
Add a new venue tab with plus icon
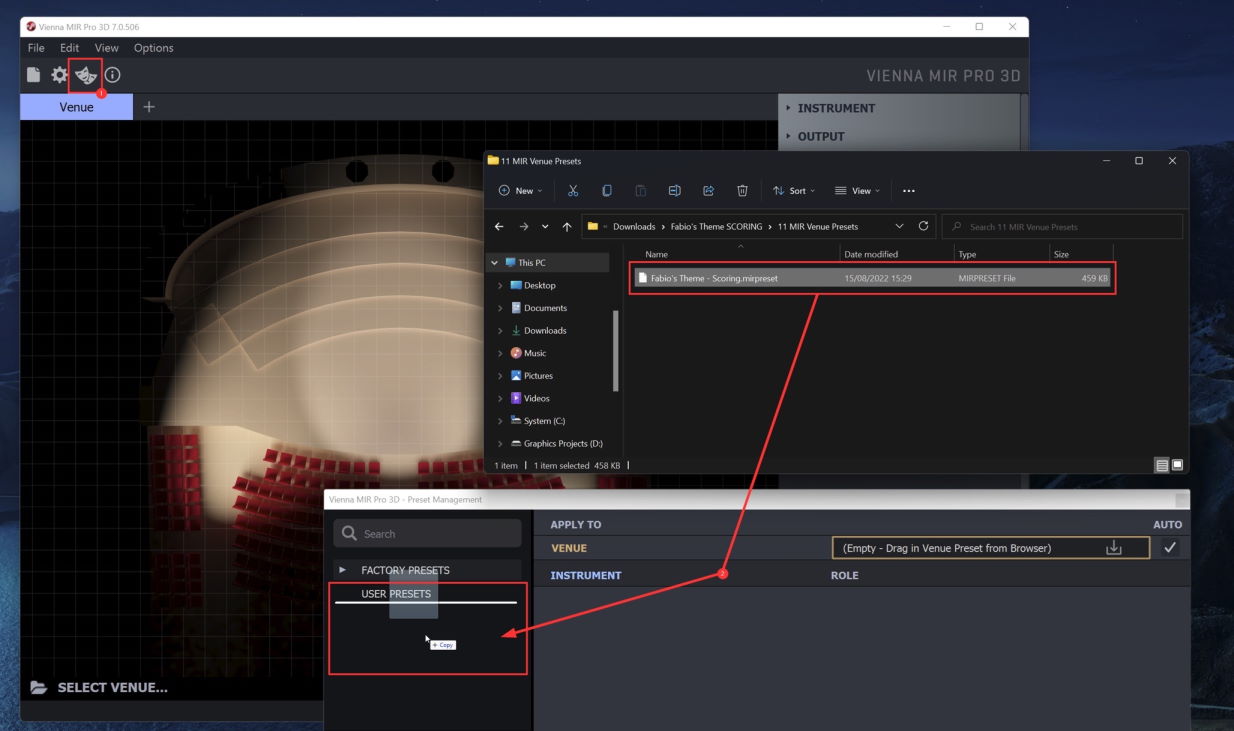149,107
